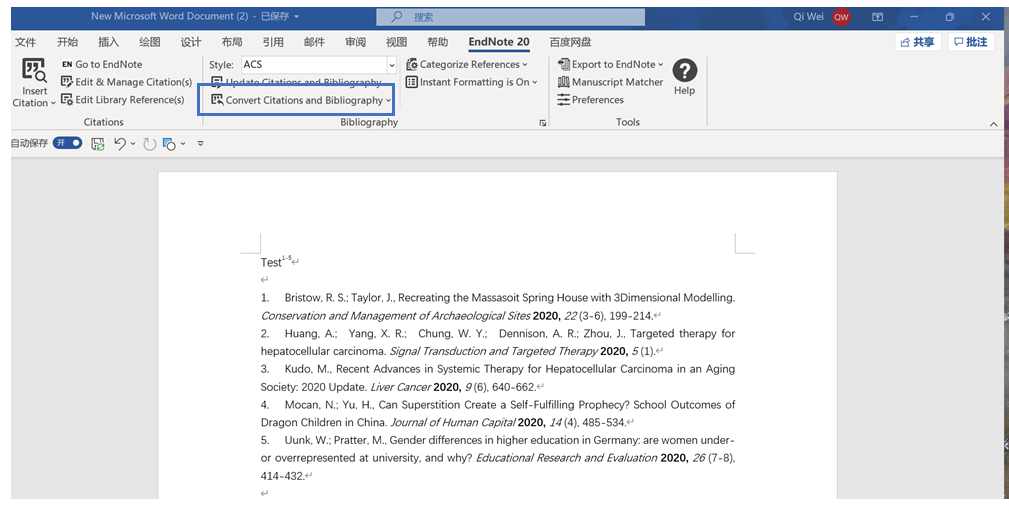Screen dimensions: 1009x523
Task: Click the Save icon in quick access toolbar
Action: [98, 143]
